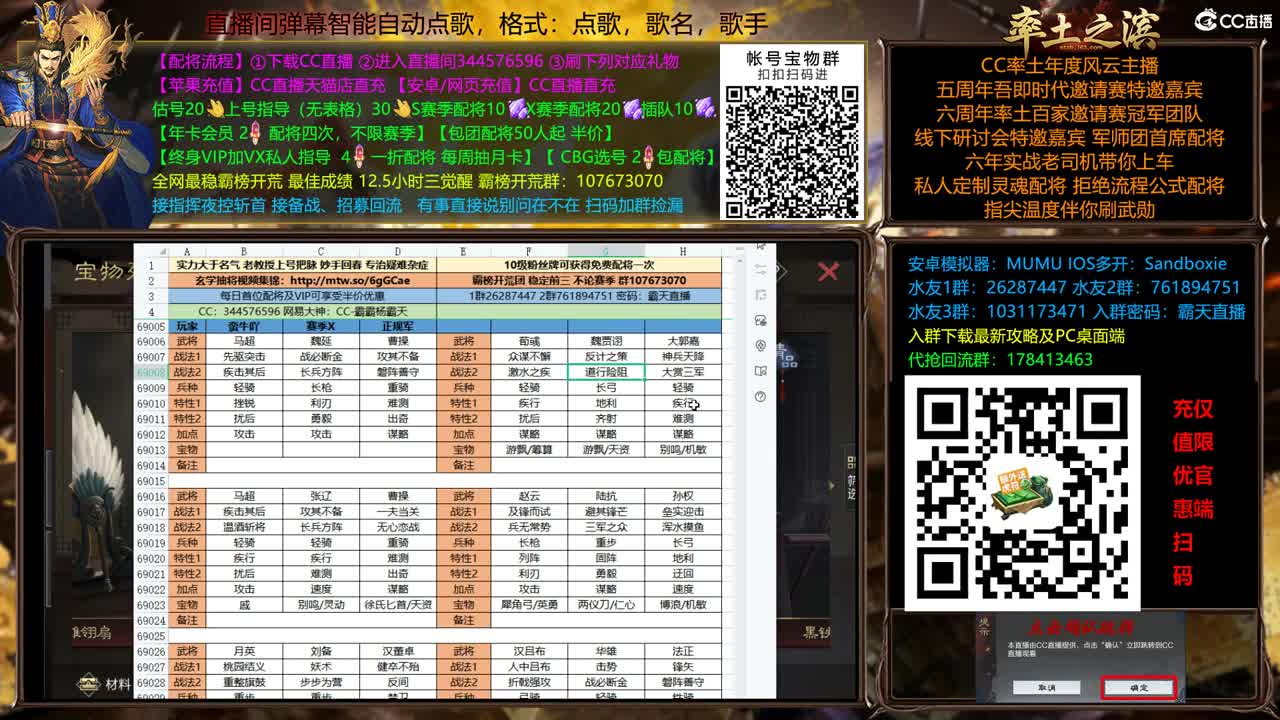Select cell 一夫当关
Viewport: 1280px width, 720px height.
coord(397,512)
